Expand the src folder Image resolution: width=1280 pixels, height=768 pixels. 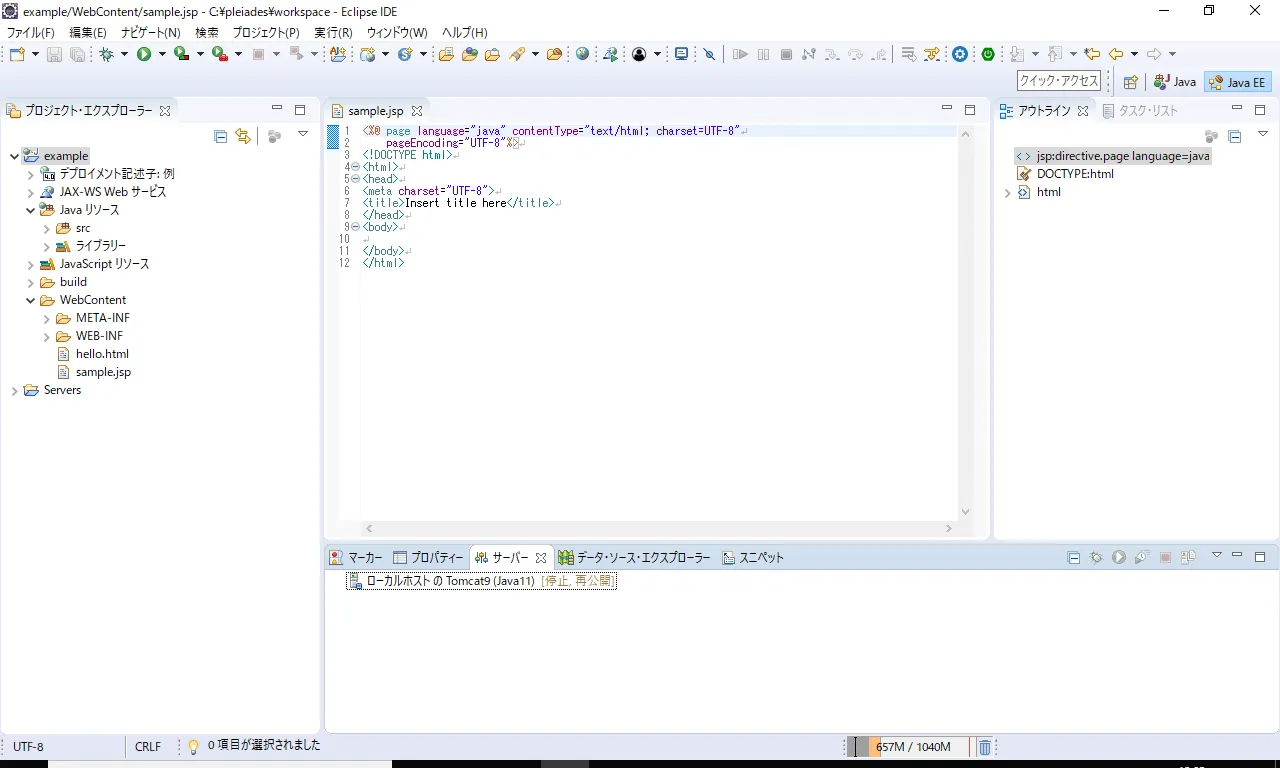pyautogui.click(x=47, y=228)
